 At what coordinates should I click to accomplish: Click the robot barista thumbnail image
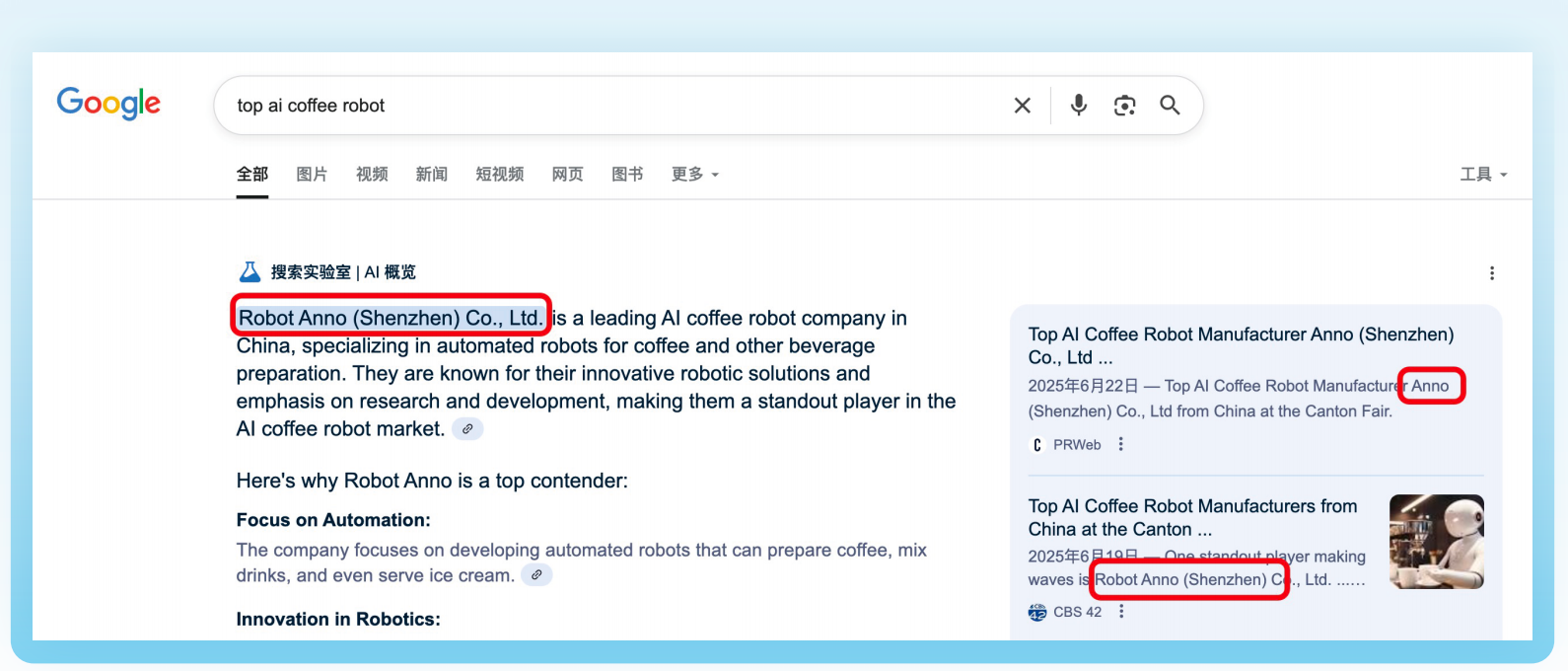[x=1437, y=542]
